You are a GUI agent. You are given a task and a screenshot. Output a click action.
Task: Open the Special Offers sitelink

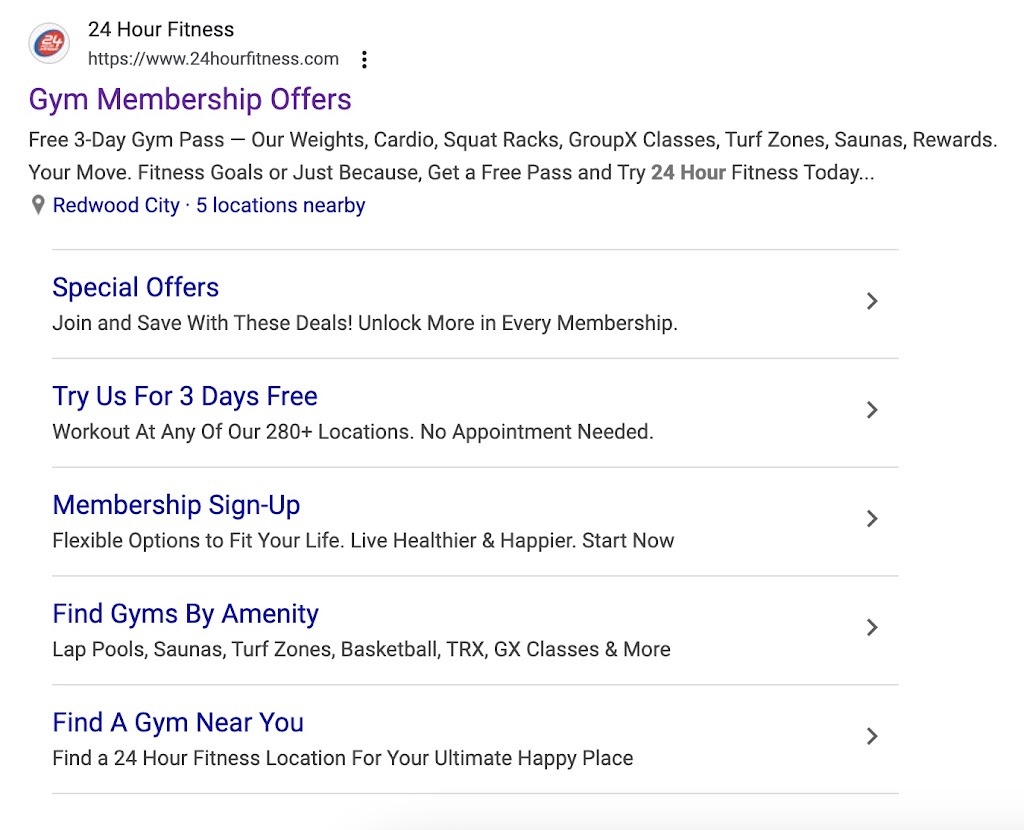pyautogui.click(x=135, y=288)
